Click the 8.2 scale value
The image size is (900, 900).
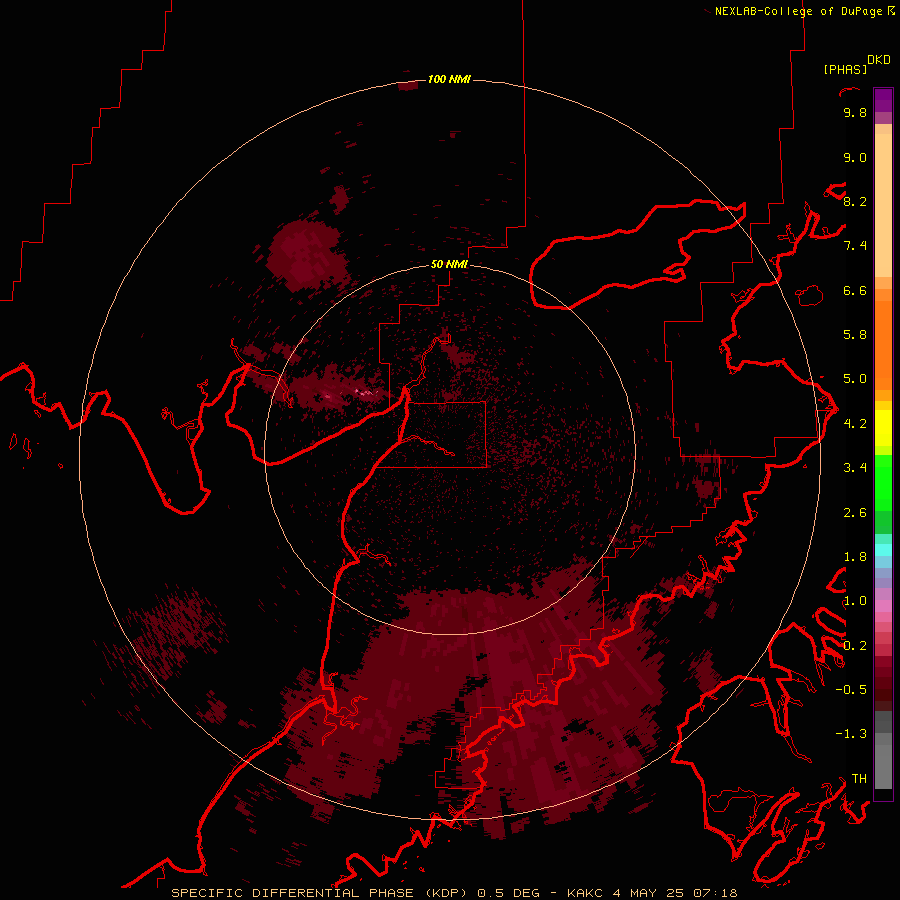855,201
